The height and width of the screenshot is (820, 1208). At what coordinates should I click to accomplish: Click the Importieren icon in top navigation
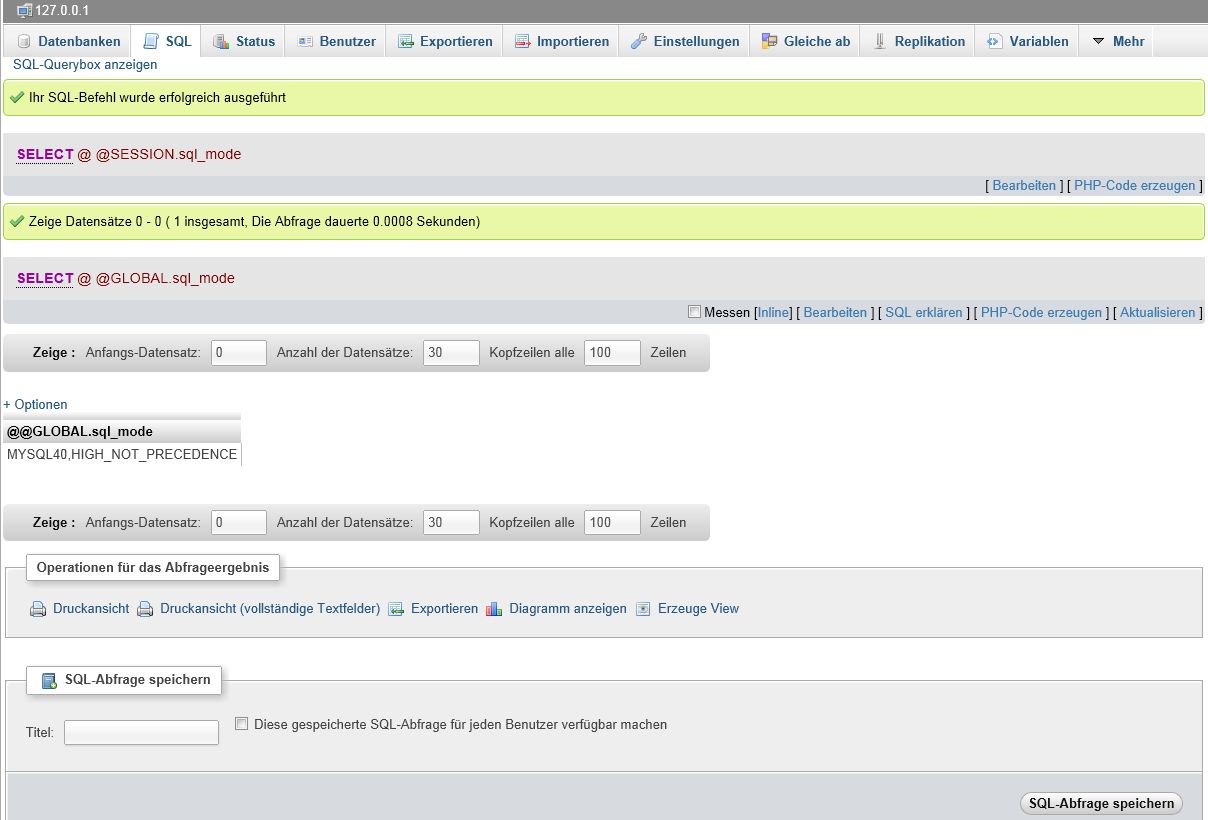522,42
